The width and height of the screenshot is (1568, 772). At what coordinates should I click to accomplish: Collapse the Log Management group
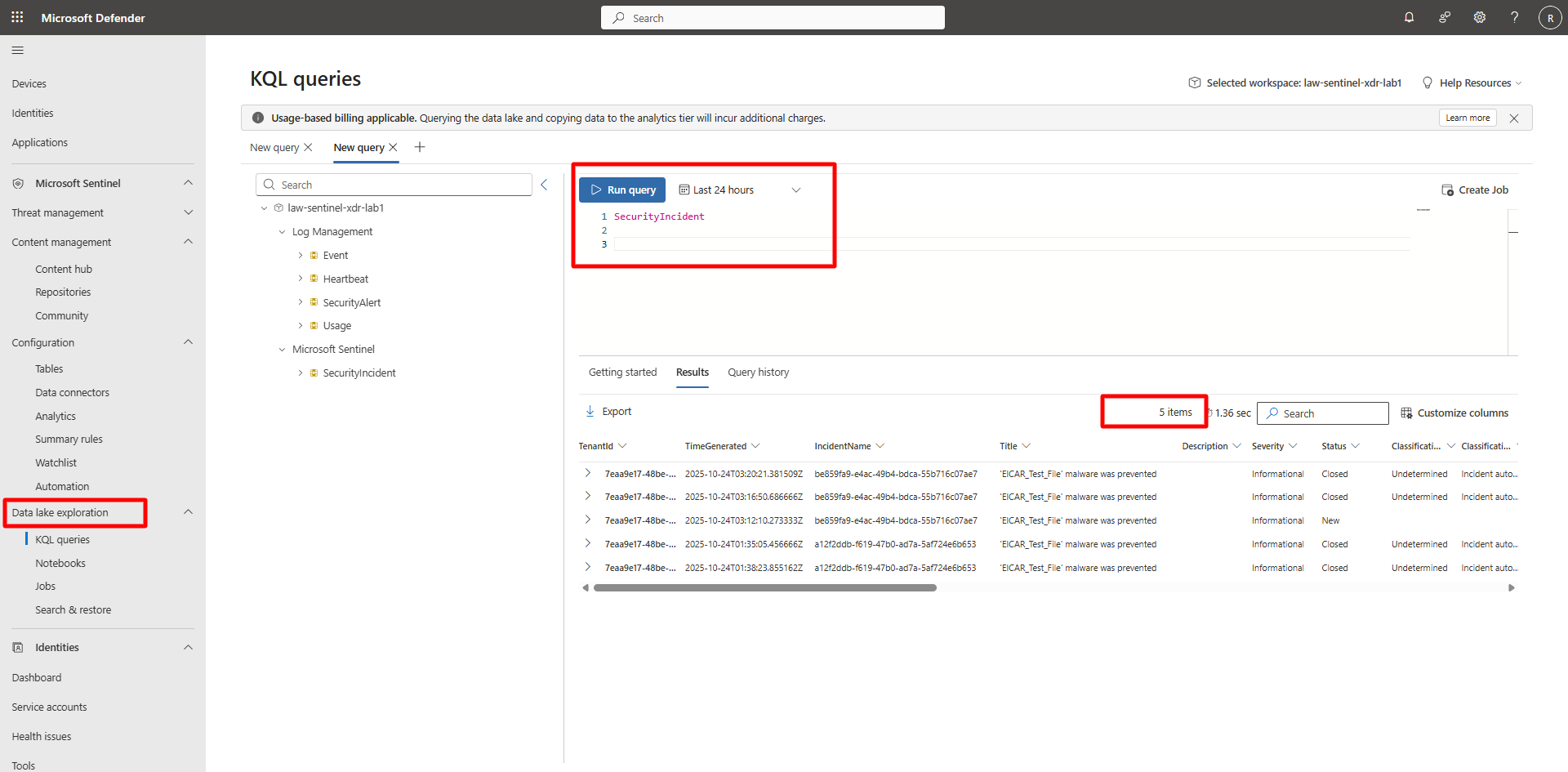click(x=283, y=232)
